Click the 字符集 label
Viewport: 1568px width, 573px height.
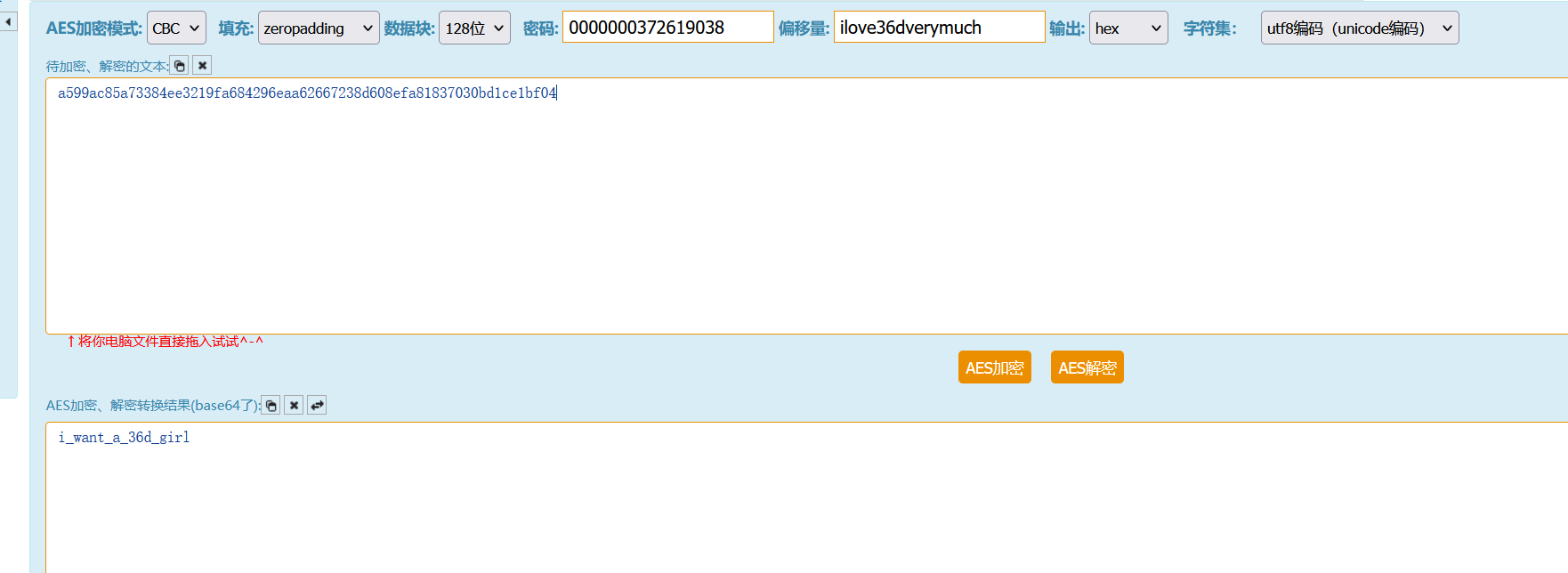coord(1210,28)
